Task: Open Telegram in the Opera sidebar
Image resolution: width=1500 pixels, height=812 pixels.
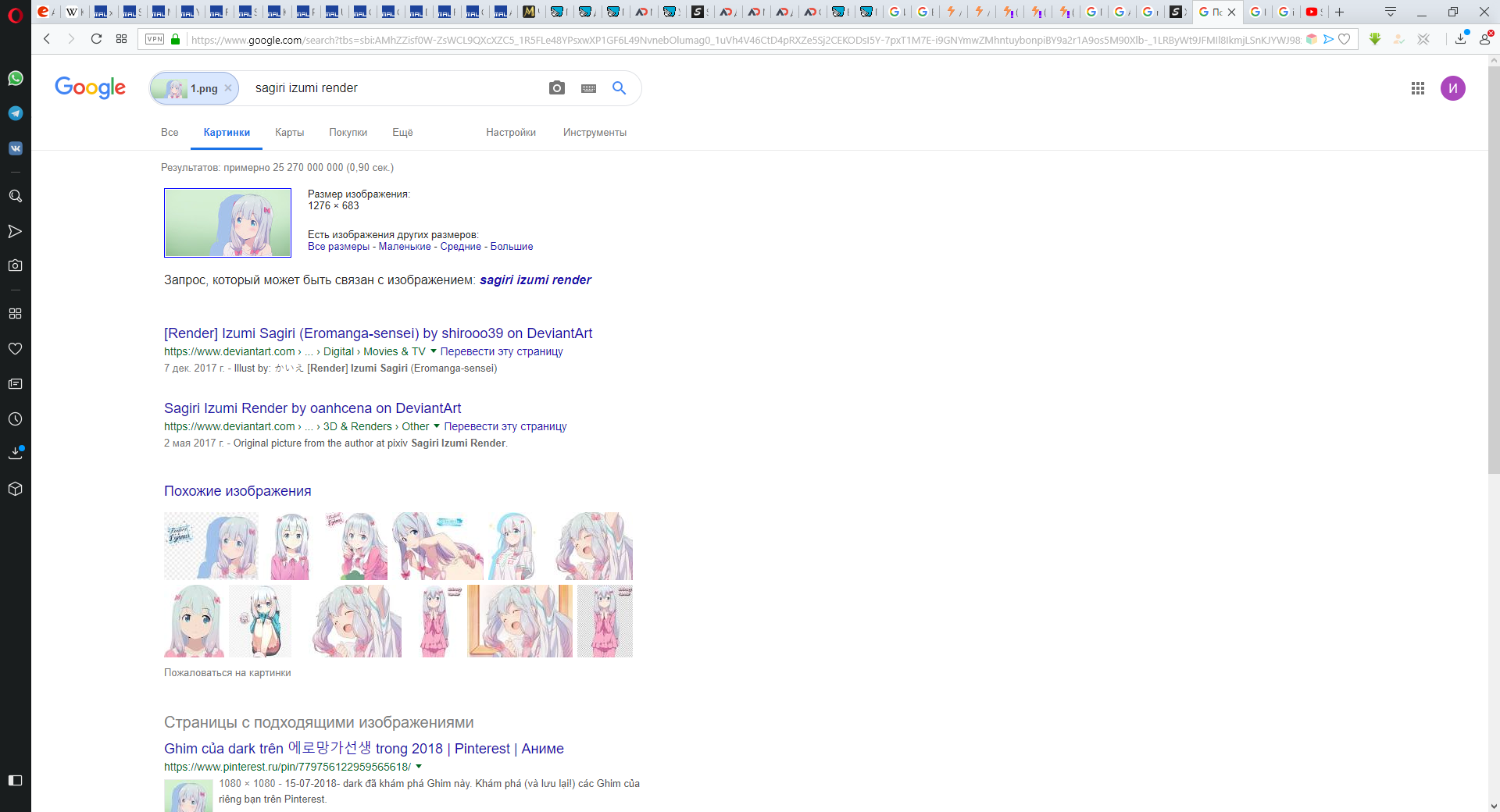Action: pos(15,113)
